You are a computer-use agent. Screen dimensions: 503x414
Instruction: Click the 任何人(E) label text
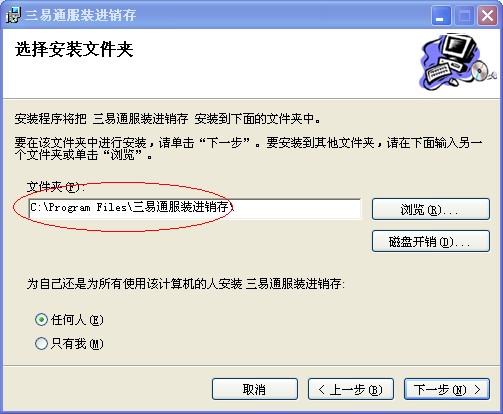coord(77,320)
